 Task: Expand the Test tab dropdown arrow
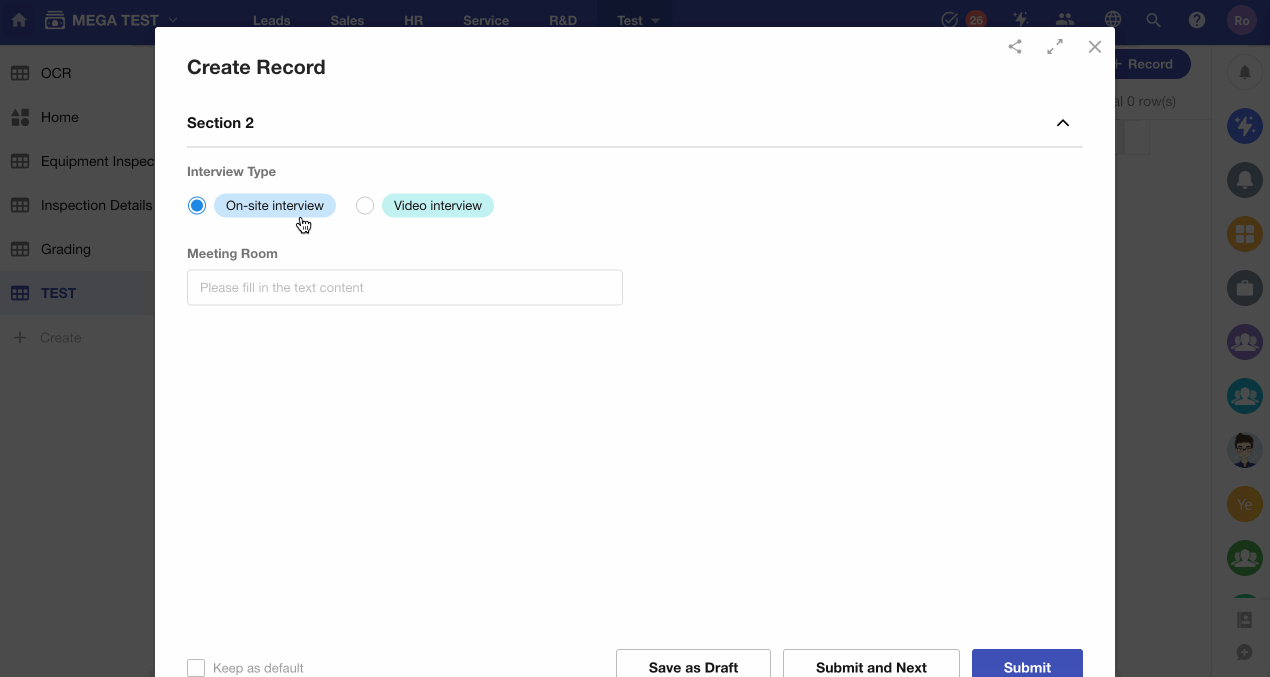tap(655, 21)
